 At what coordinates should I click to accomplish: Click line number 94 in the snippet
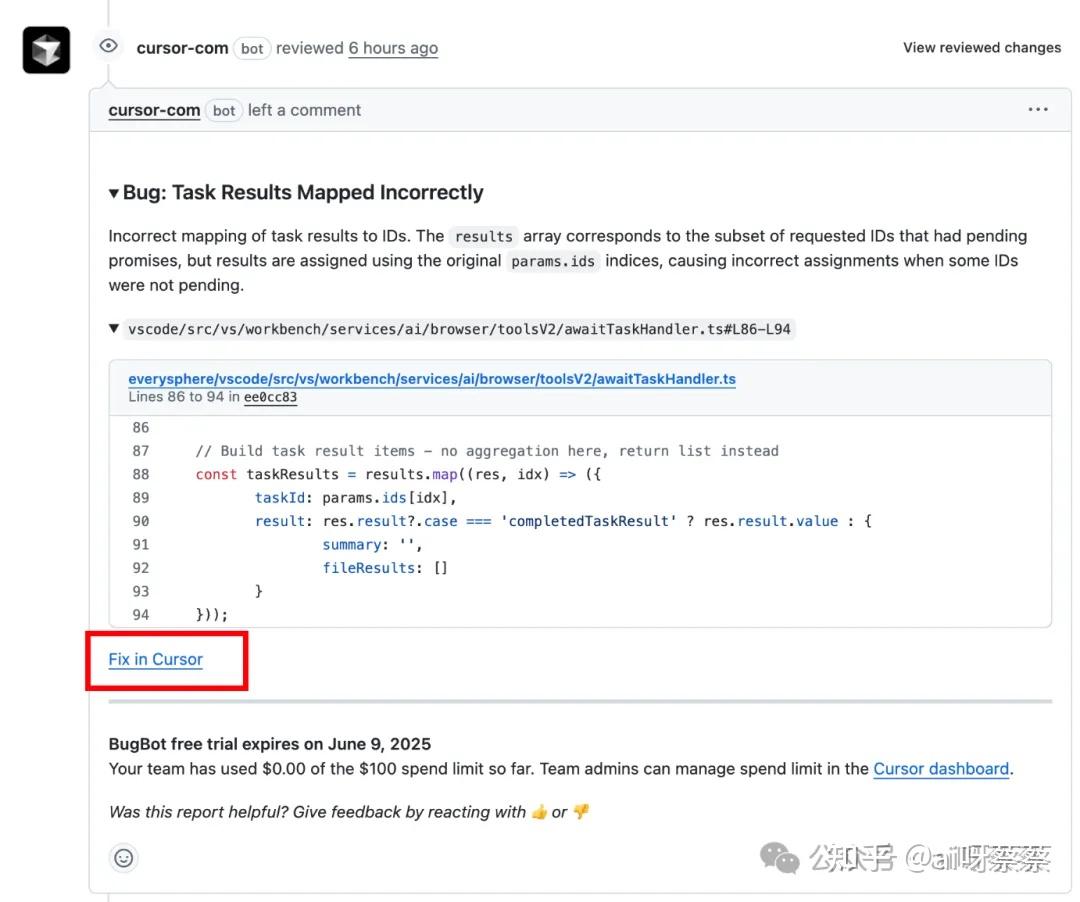(x=141, y=615)
